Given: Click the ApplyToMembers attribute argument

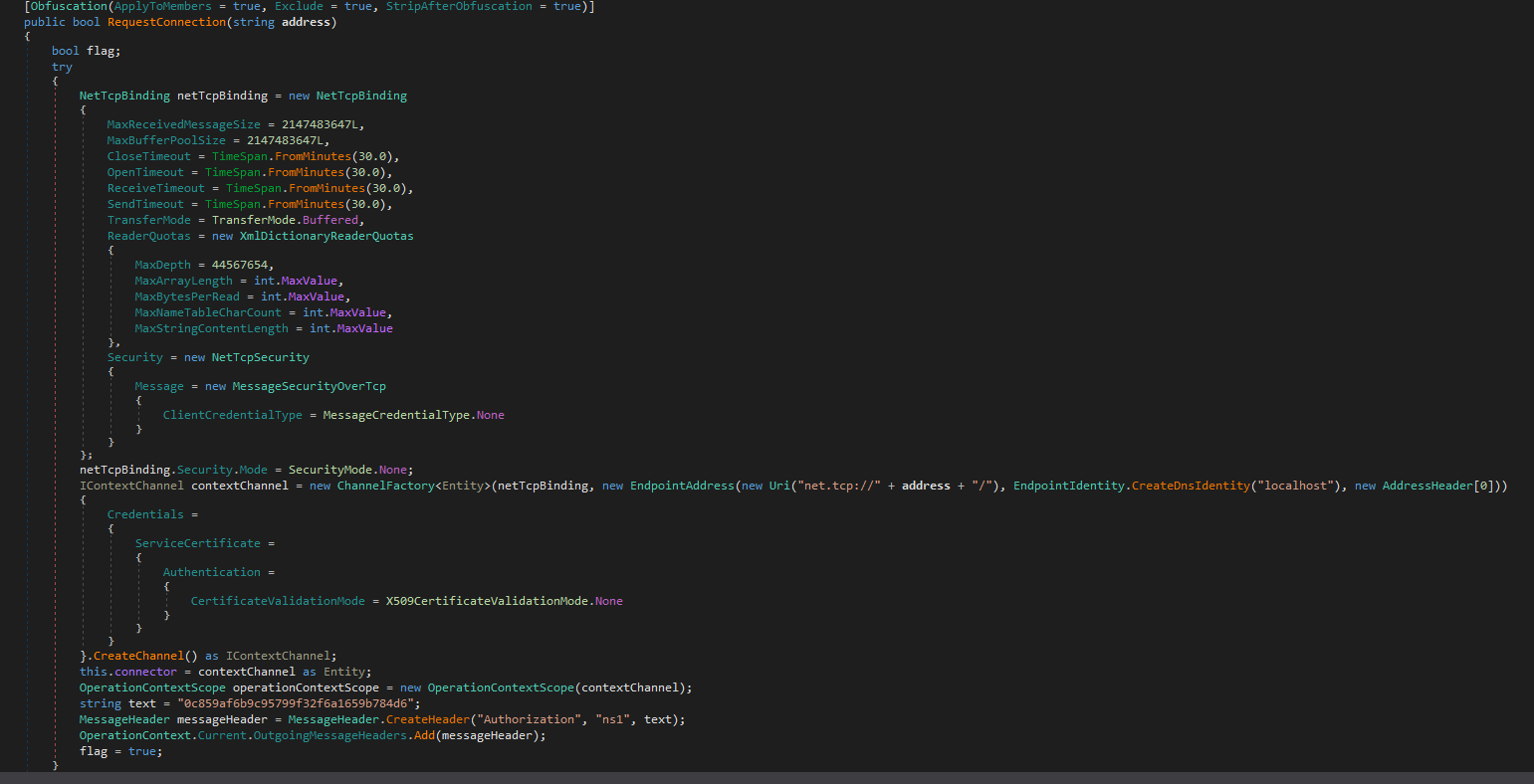Looking at the screenshot, I should pos(164,6).
